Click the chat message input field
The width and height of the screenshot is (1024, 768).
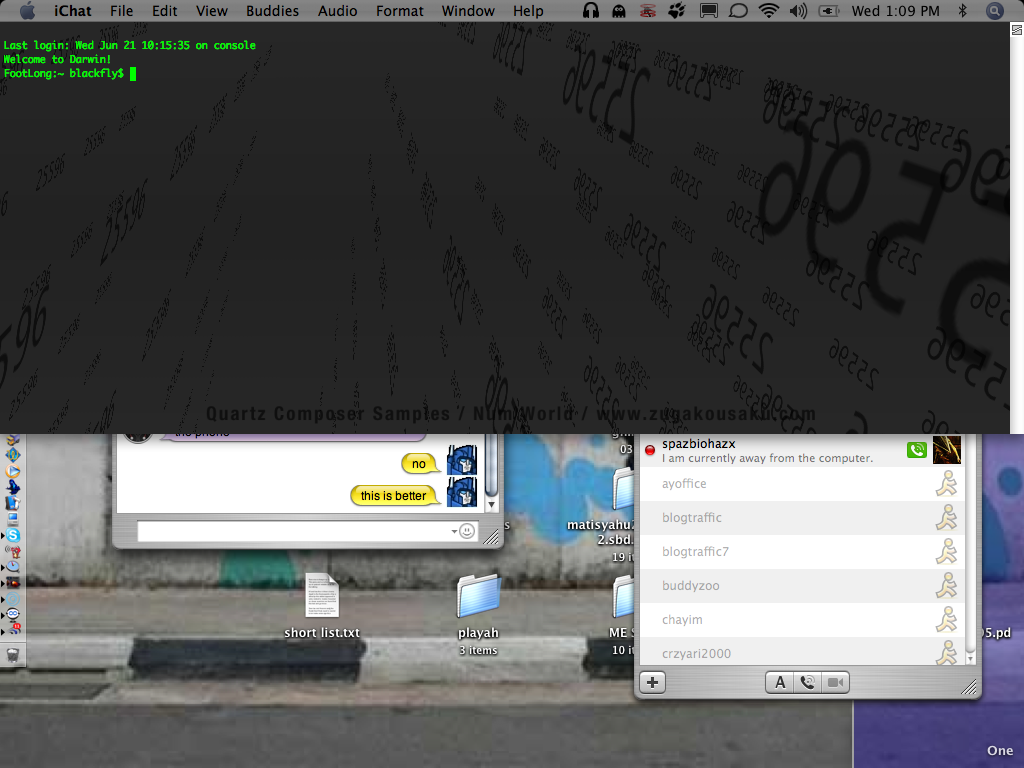click(x=295, y=531)
